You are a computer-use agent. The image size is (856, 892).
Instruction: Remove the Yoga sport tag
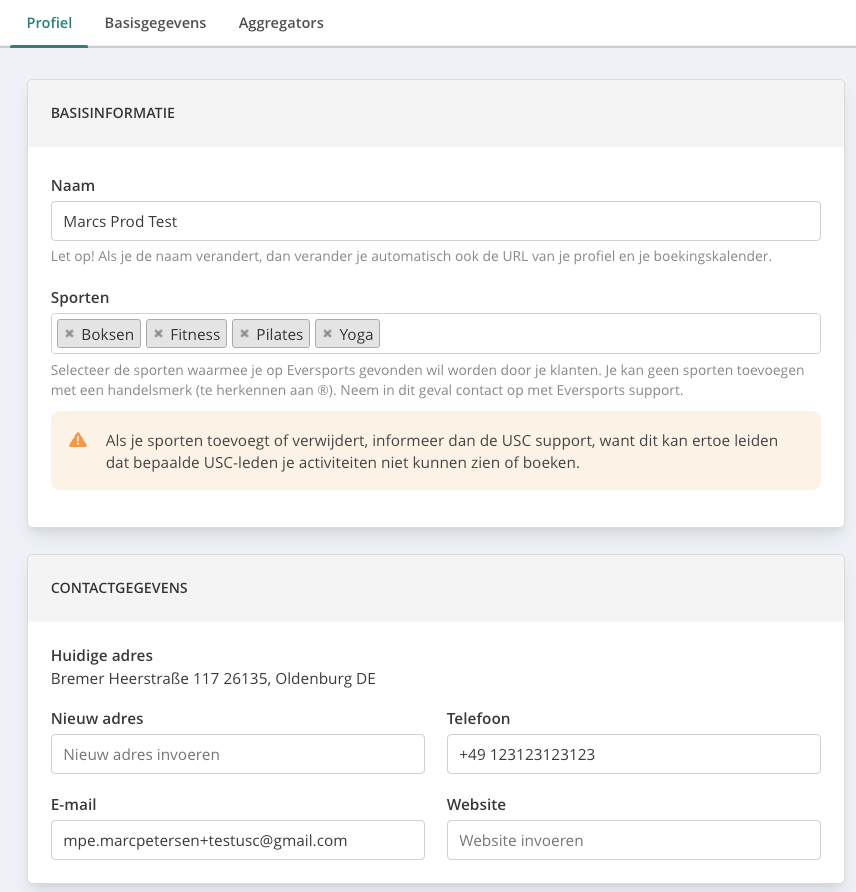[328, 333]
